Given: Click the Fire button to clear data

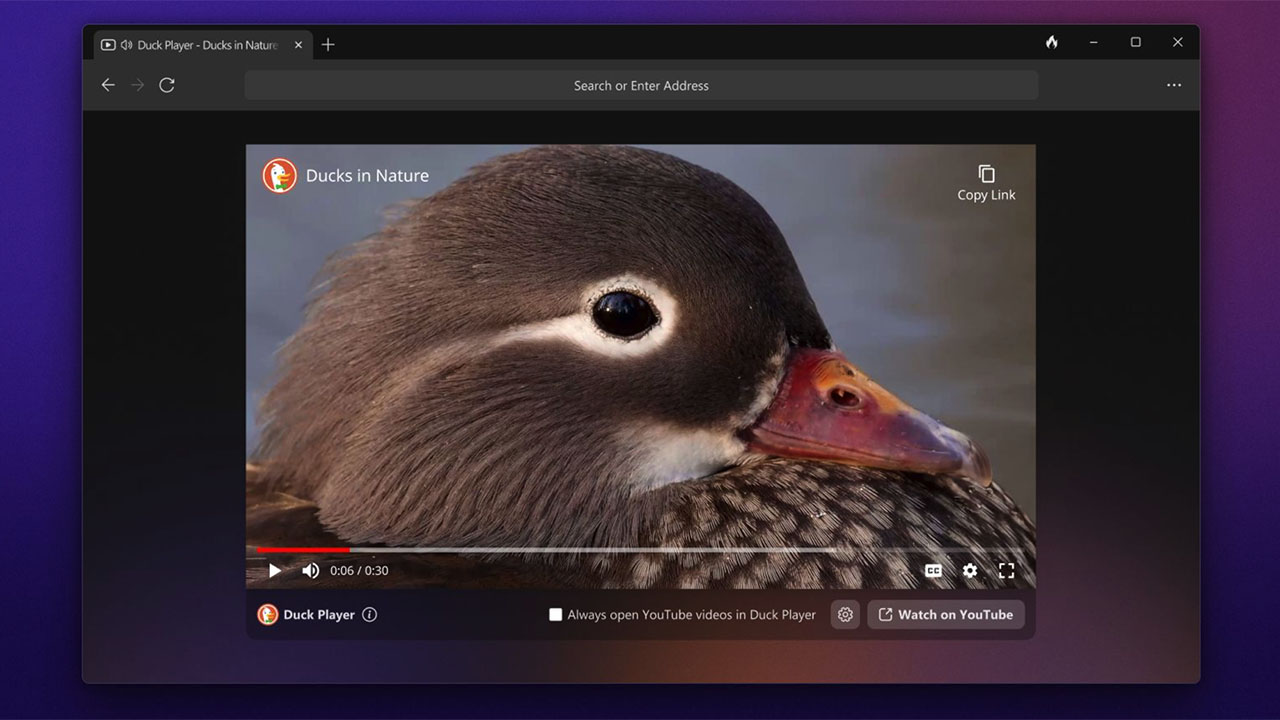Looking at the screenshot, I should [x=1051, y=42].
